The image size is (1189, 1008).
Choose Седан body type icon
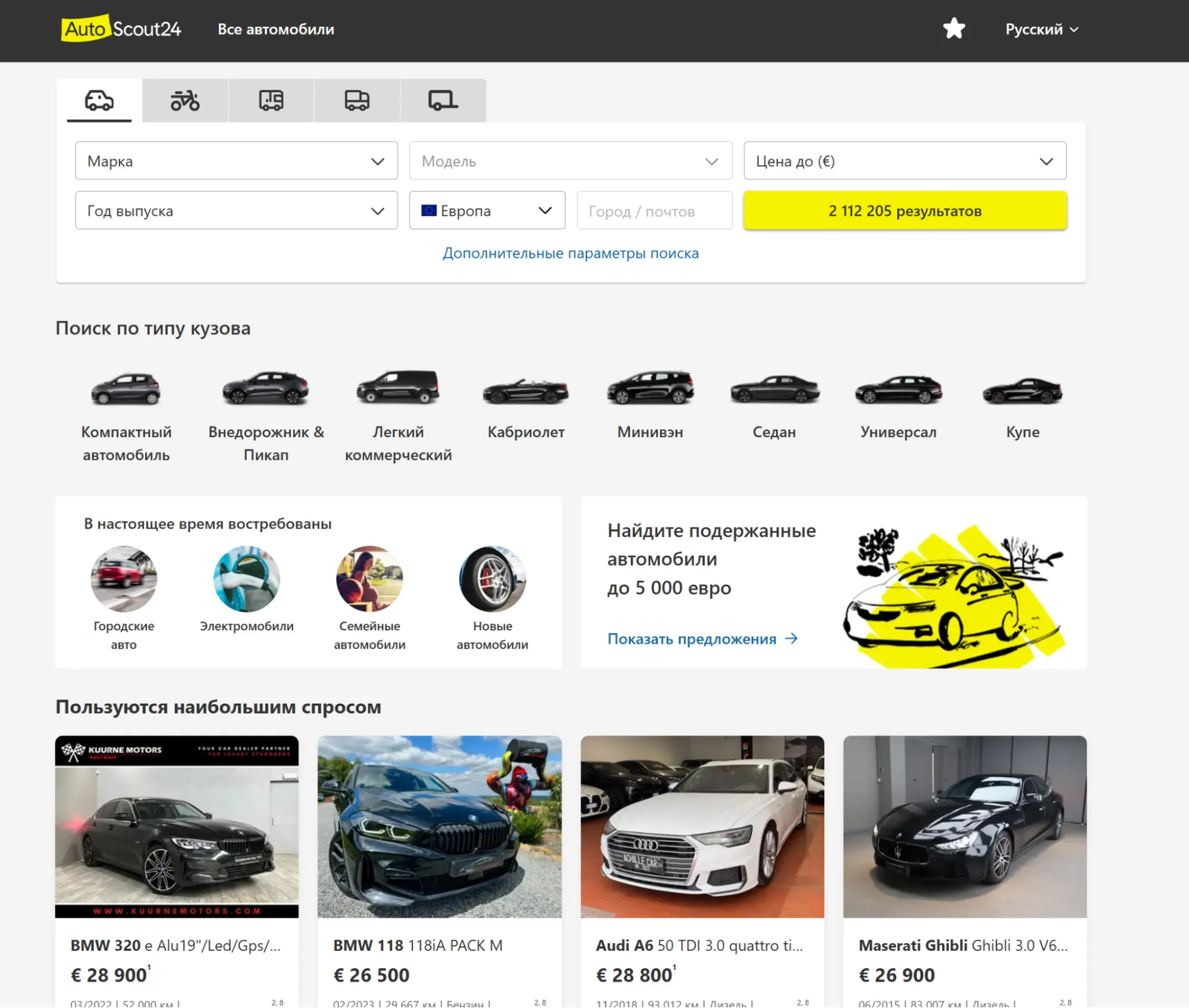pyautogui.click(x=774, y=390)
